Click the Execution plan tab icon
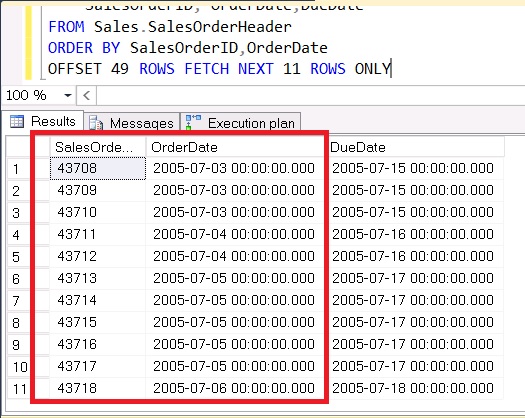The image size is (525, 418). point(193,122)
